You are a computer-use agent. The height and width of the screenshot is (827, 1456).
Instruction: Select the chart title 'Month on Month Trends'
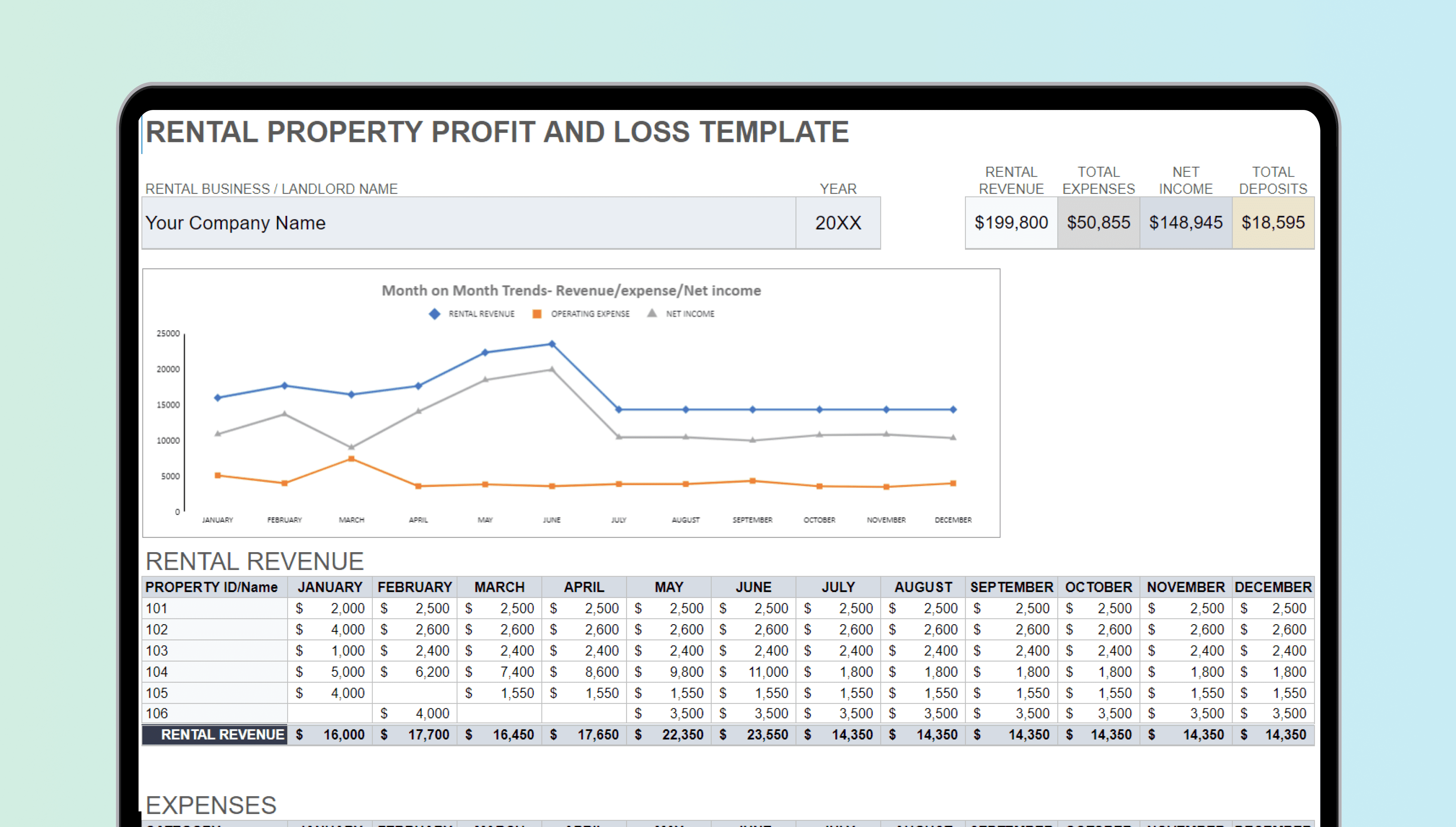click(571, 291)
